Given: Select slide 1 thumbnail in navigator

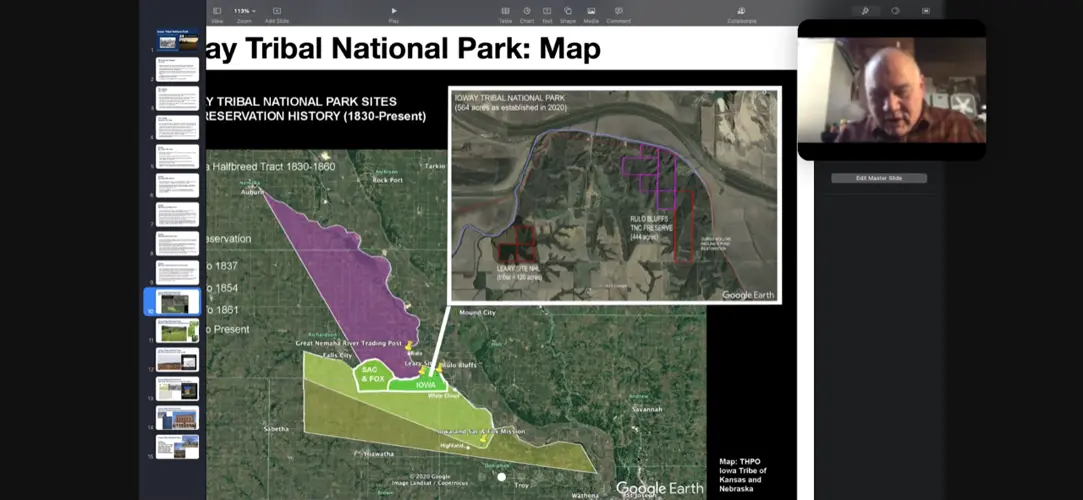Looking at the screenshot, I should point(178,40).
